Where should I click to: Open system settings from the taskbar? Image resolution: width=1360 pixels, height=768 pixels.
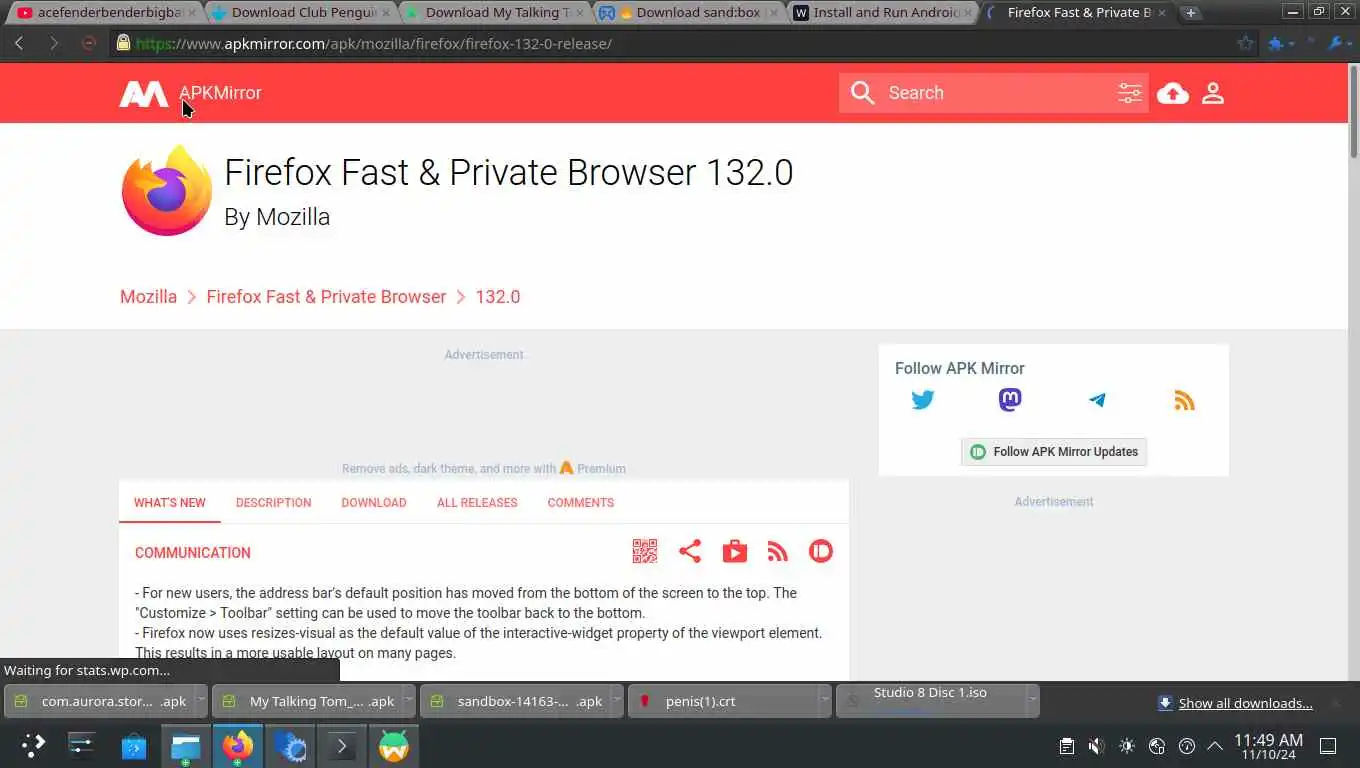tap(82, 746)
